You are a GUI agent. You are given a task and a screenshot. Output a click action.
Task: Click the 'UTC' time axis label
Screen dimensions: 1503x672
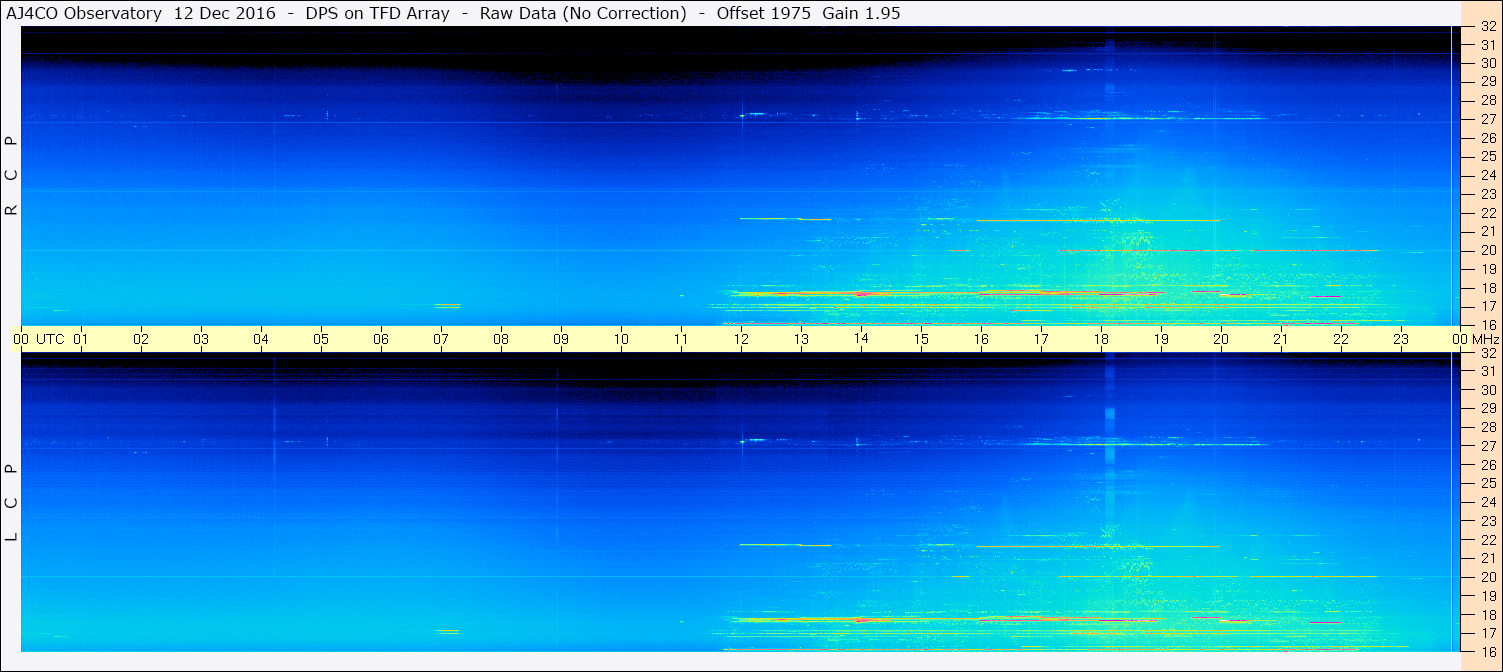tap(50, 339)
